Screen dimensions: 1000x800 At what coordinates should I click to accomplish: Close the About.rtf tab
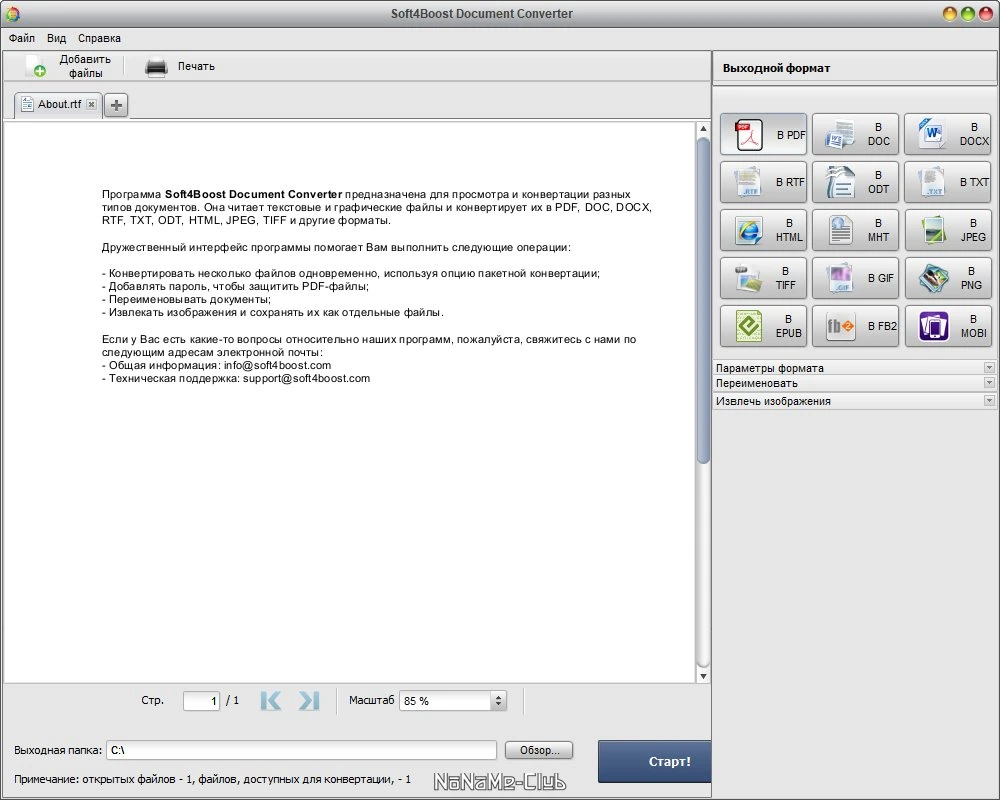point(92,104)
